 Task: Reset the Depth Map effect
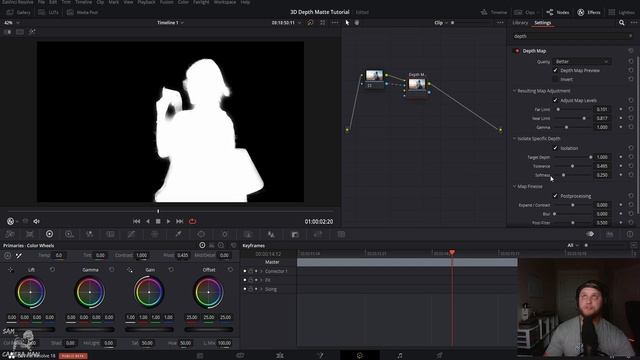(x=631, y=51)
